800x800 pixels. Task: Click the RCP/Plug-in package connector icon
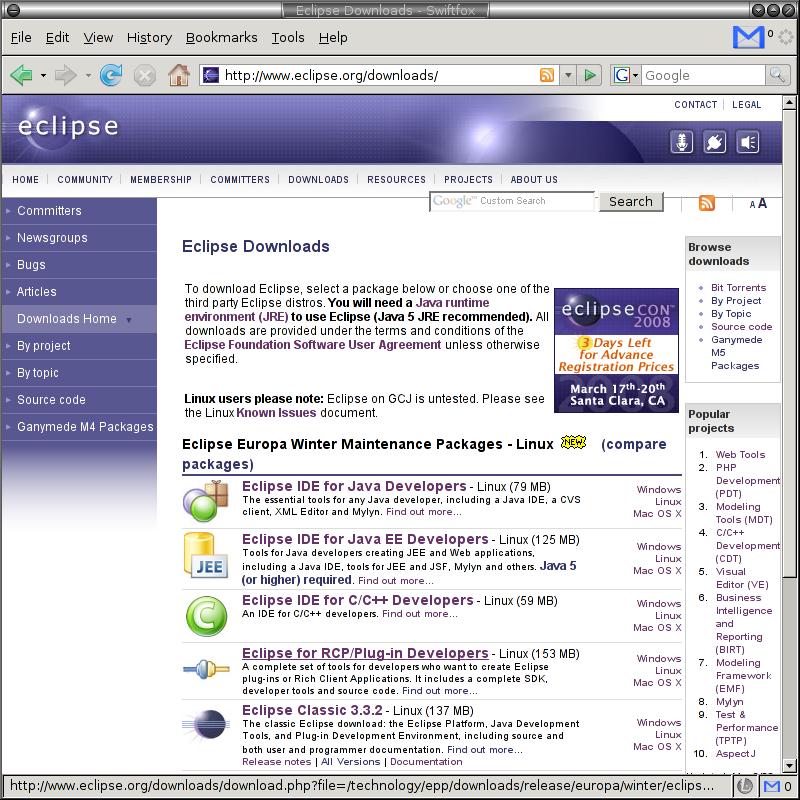(206, 669)
